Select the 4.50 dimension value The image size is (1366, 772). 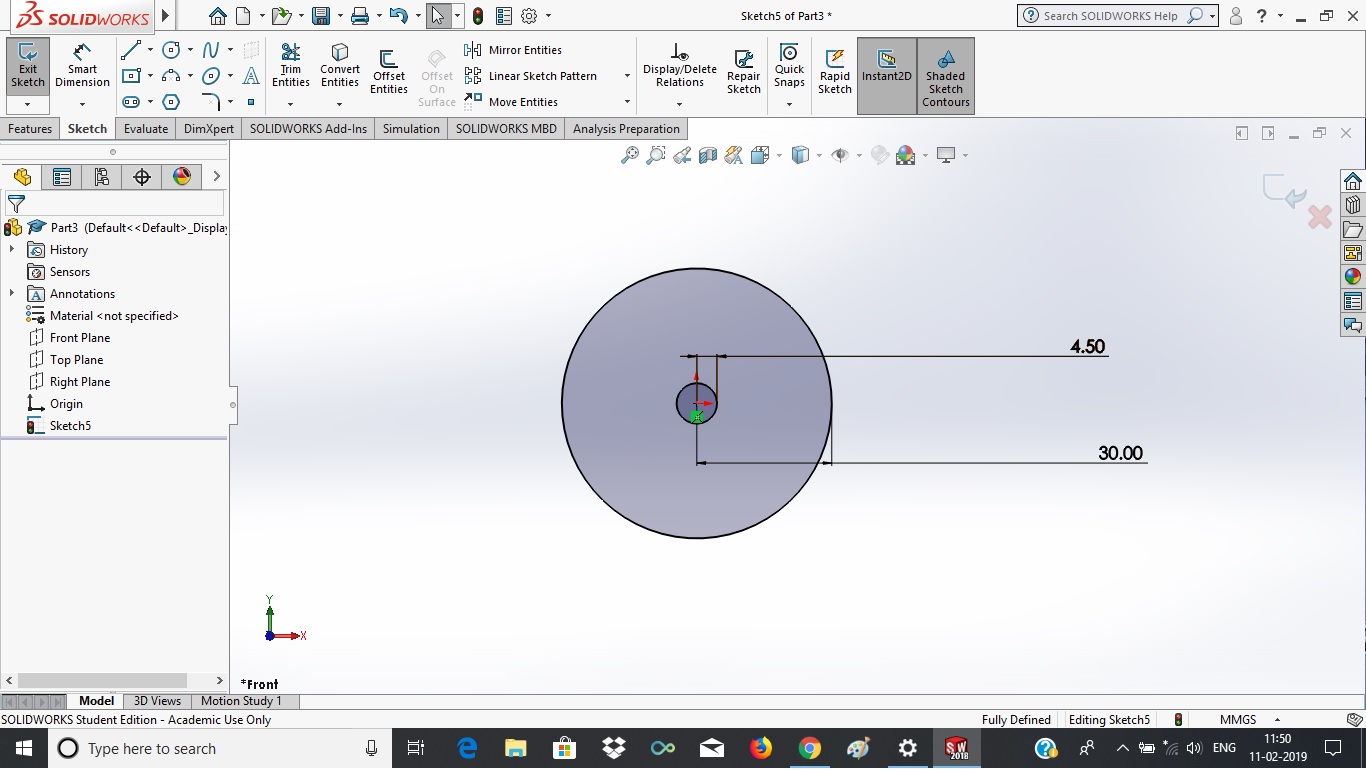click(x=1088, y=347)
